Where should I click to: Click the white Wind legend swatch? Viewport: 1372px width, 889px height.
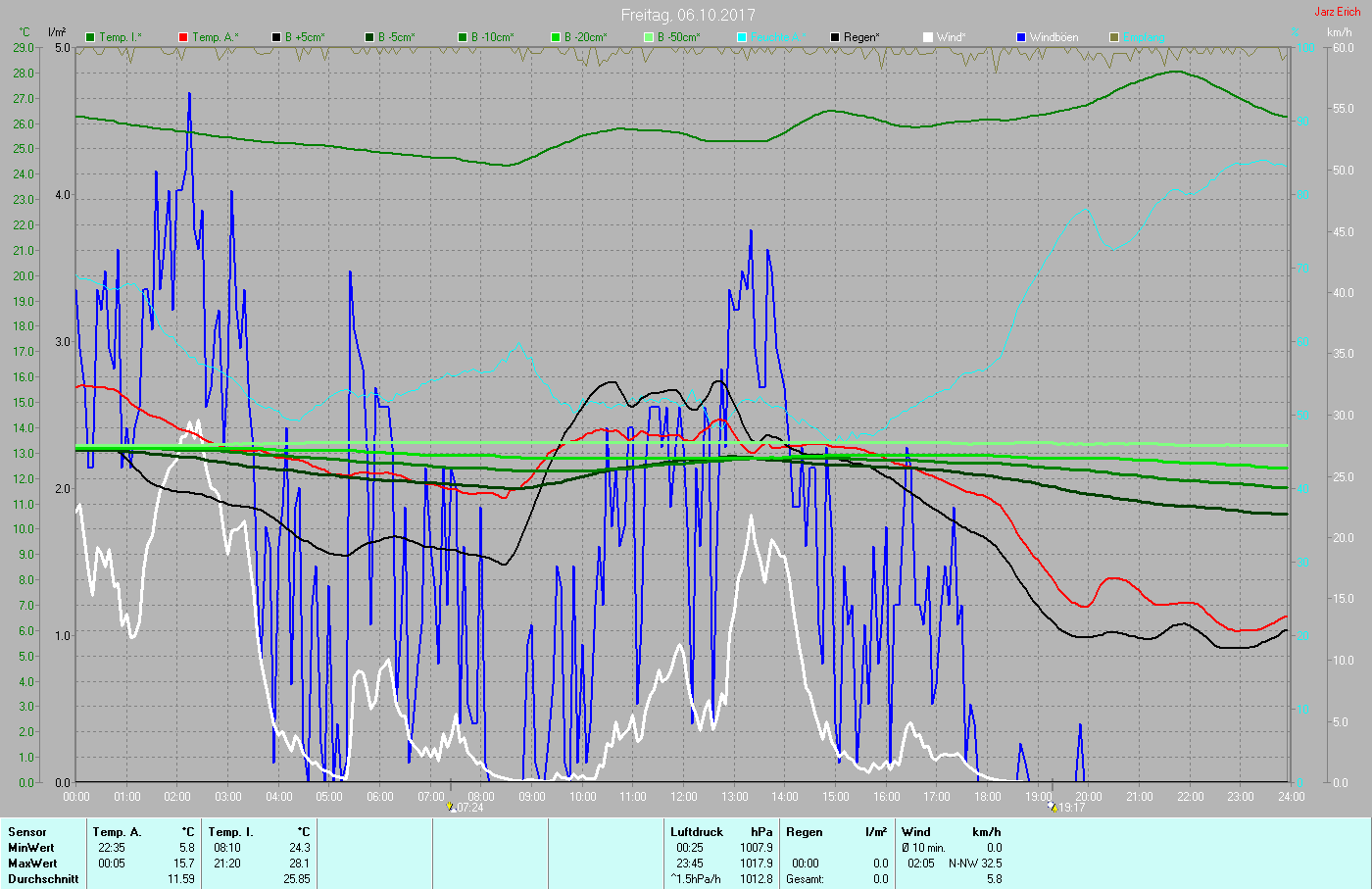click(x=928, y=37)
